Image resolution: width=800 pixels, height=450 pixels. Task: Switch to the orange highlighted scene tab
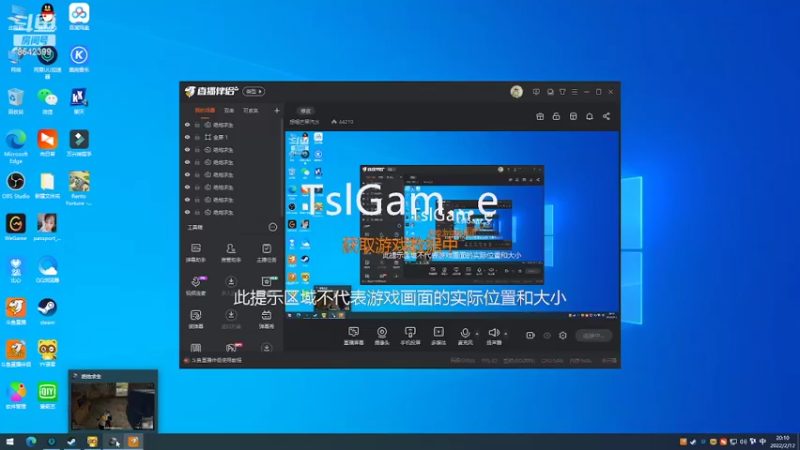pyautogui.click(x=205, y=111)
